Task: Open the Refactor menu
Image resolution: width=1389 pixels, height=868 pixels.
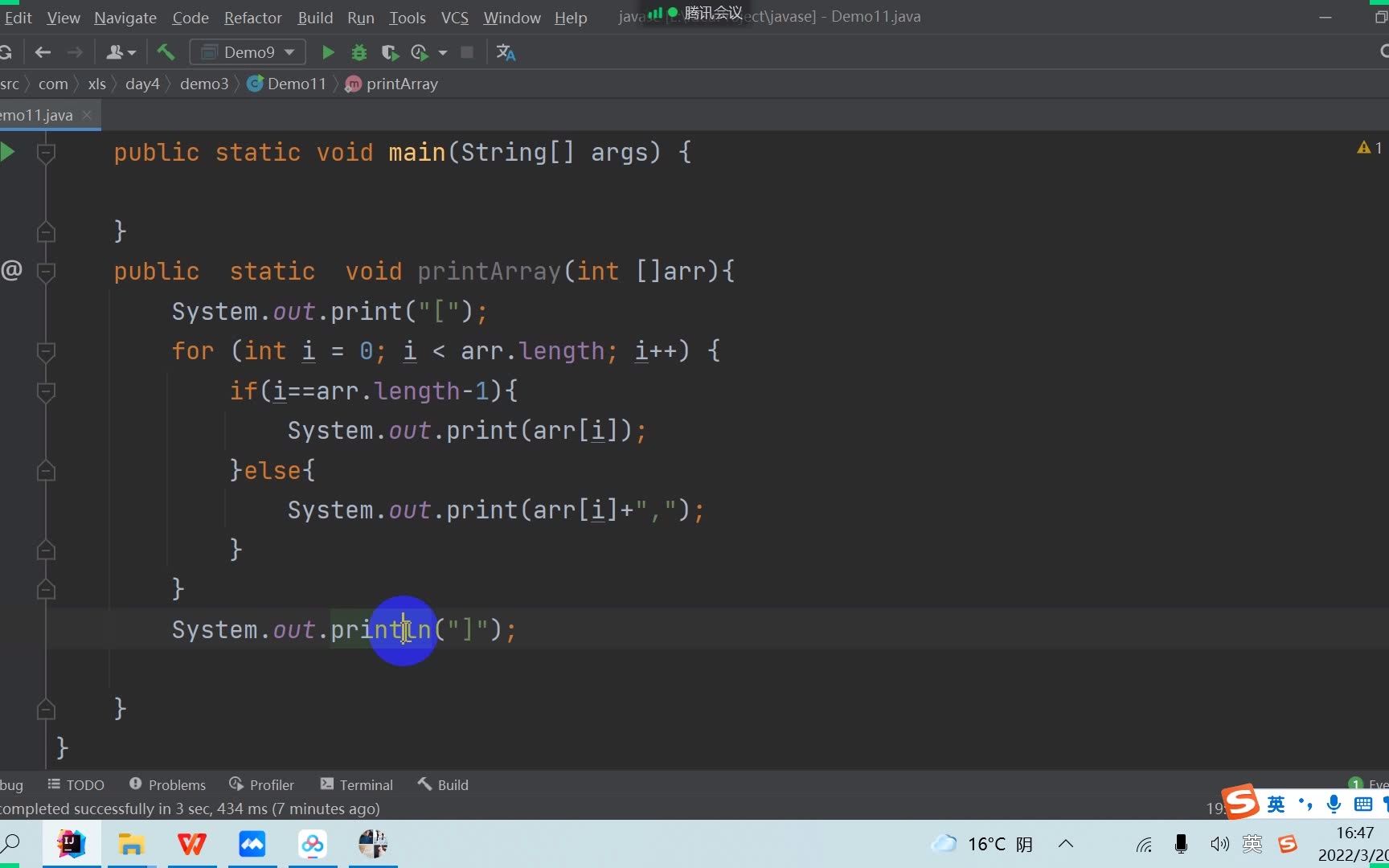Action: [253, 18]
